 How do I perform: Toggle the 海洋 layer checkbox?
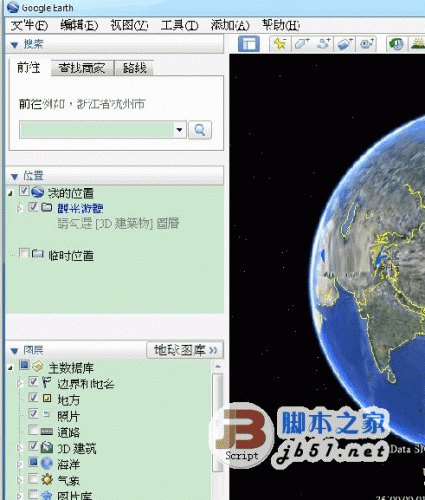click(x=33, y=462)
